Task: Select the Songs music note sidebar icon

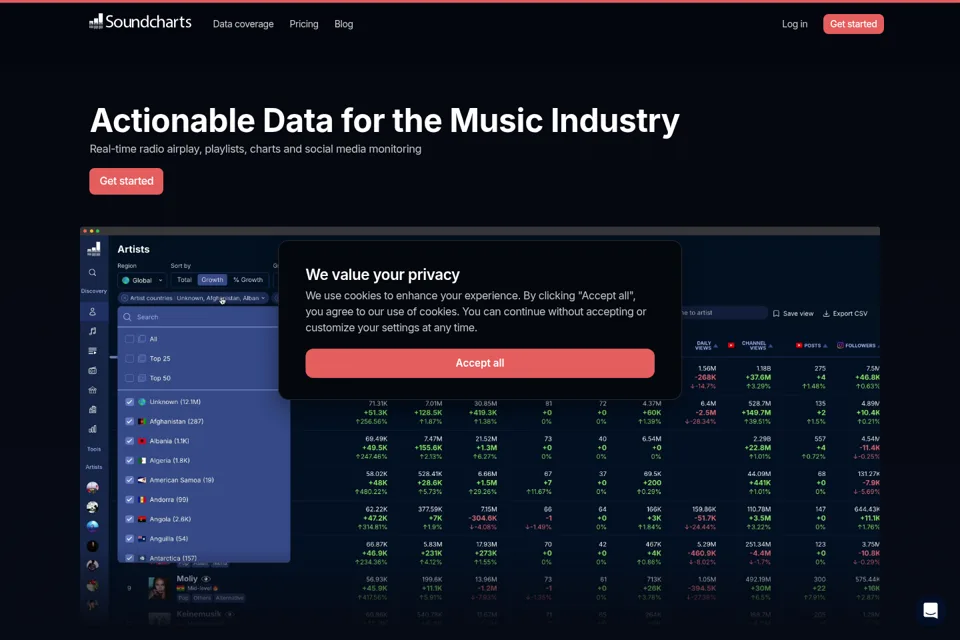Action: (x=92, y=331)
